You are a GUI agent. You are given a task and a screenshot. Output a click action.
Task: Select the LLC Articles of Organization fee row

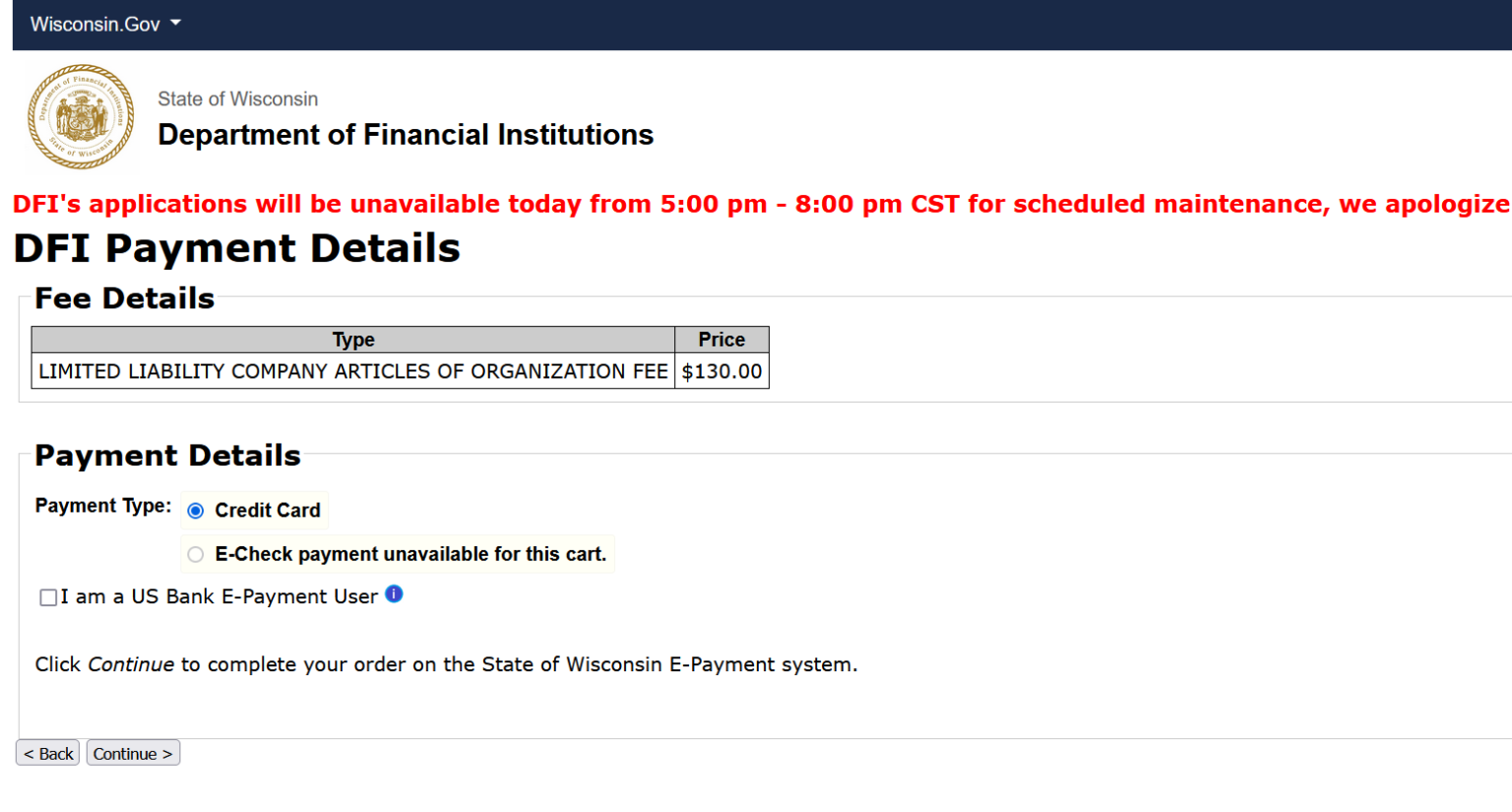pyautogui.click(x=352, y=372)
